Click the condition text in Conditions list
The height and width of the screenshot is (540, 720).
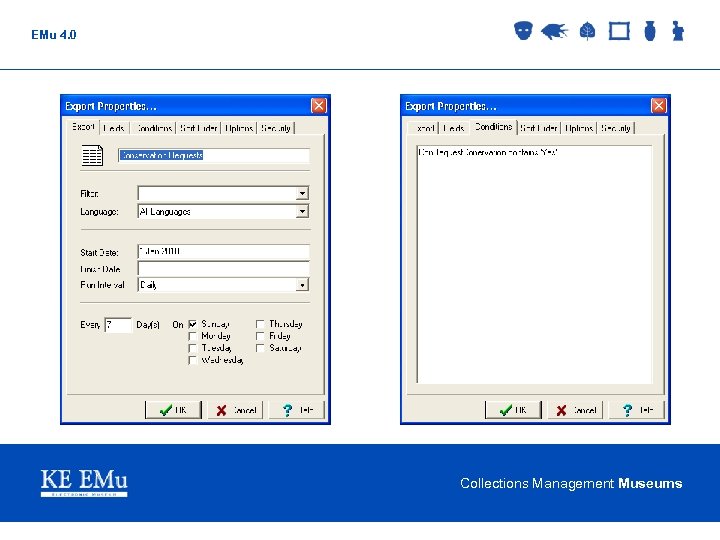pos(488,152)
